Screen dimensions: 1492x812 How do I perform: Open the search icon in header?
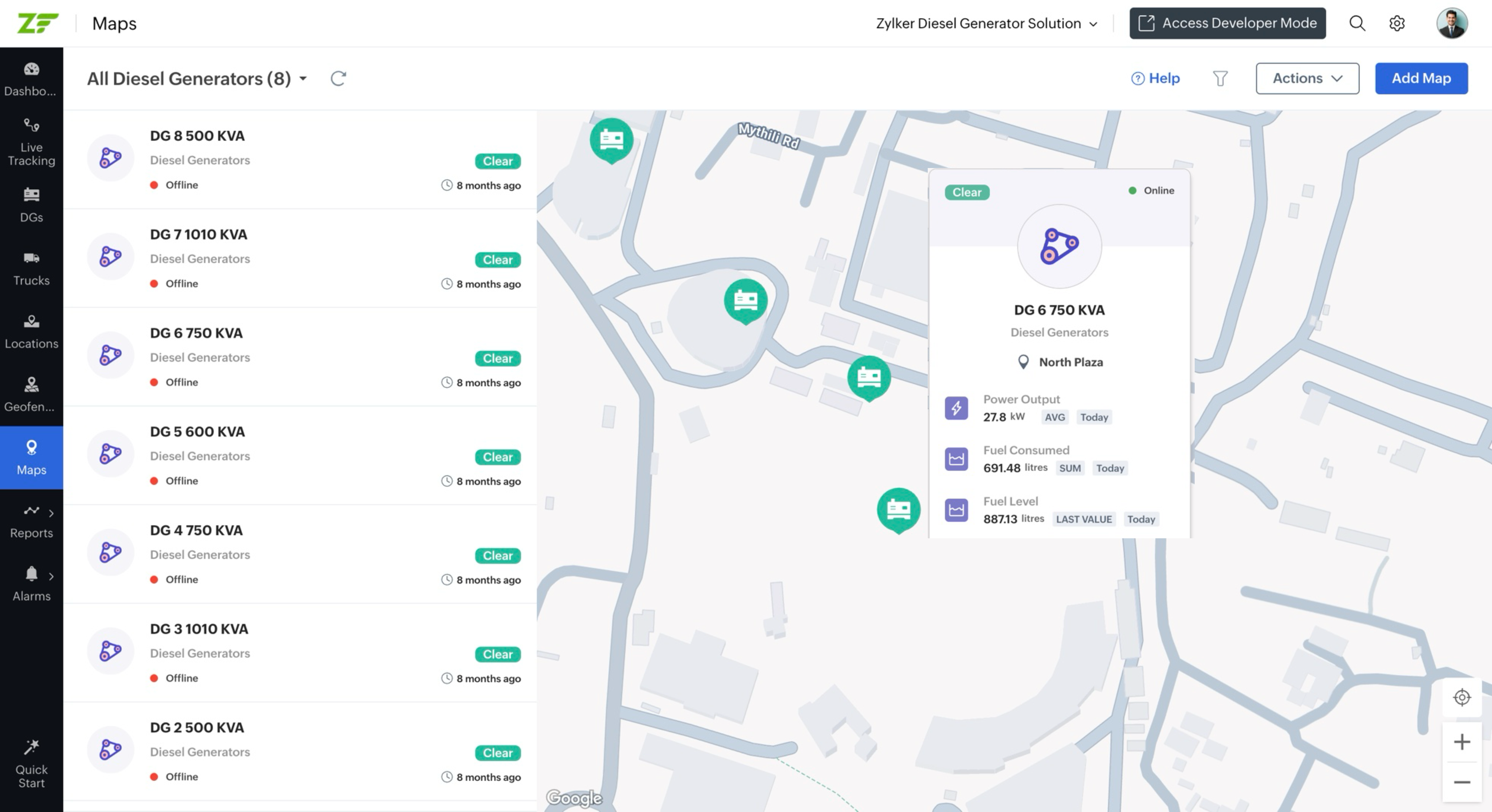[x=1357, y=23]
